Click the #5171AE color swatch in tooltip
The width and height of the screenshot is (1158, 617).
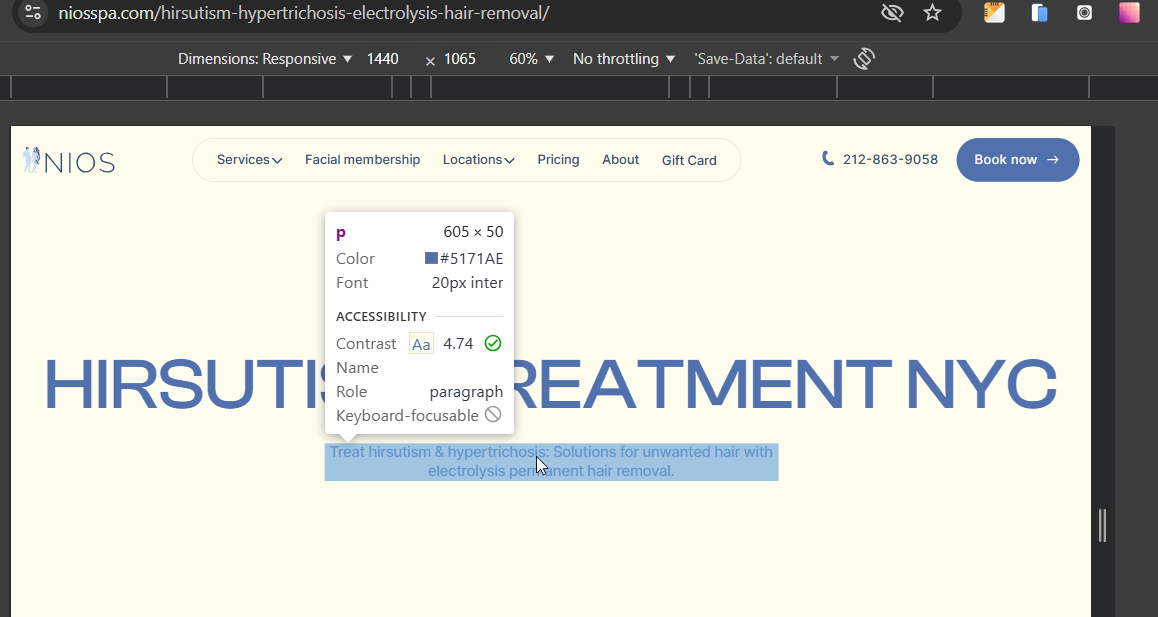pos(431,258)
